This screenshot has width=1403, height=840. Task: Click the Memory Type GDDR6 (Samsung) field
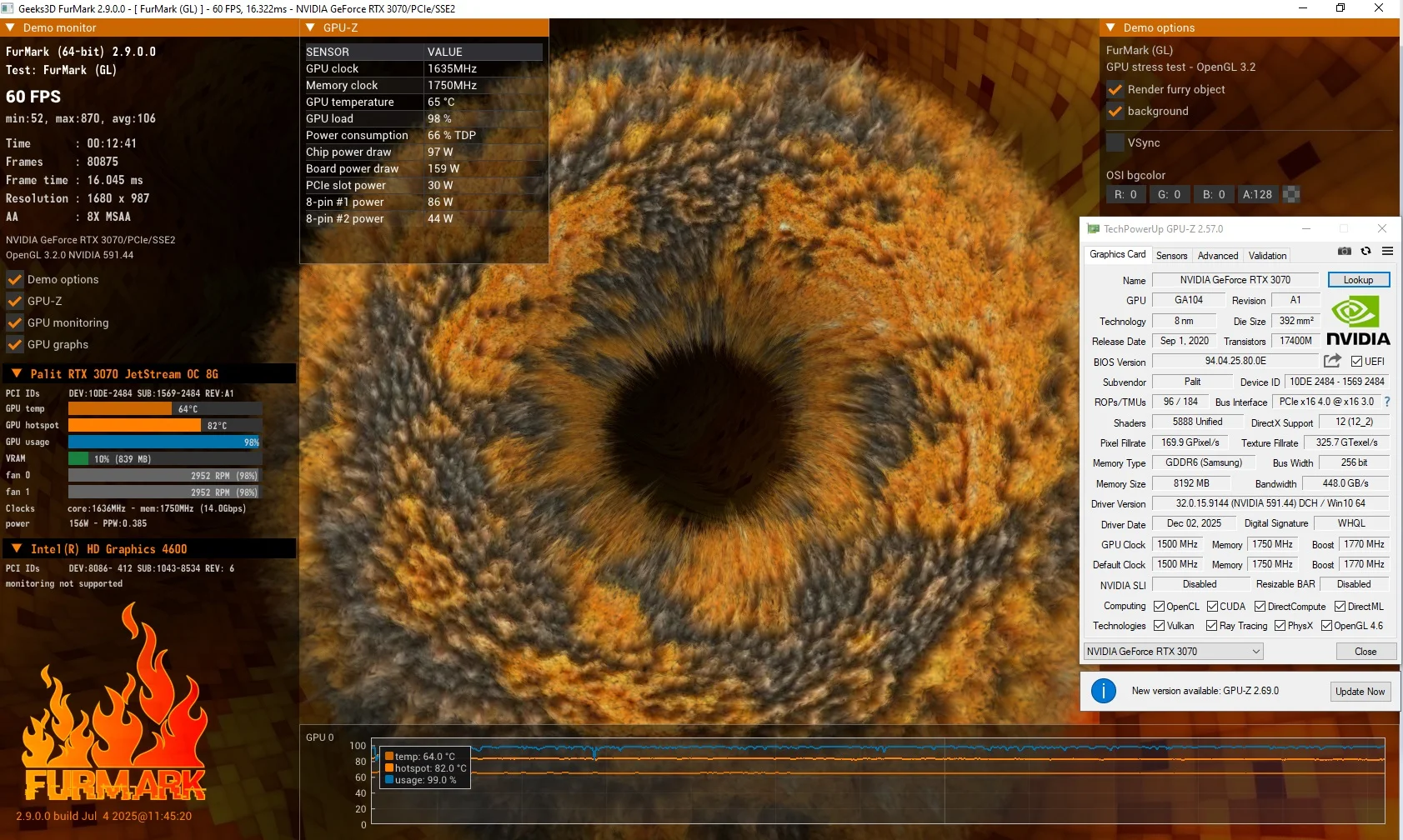click(1203, 462)
